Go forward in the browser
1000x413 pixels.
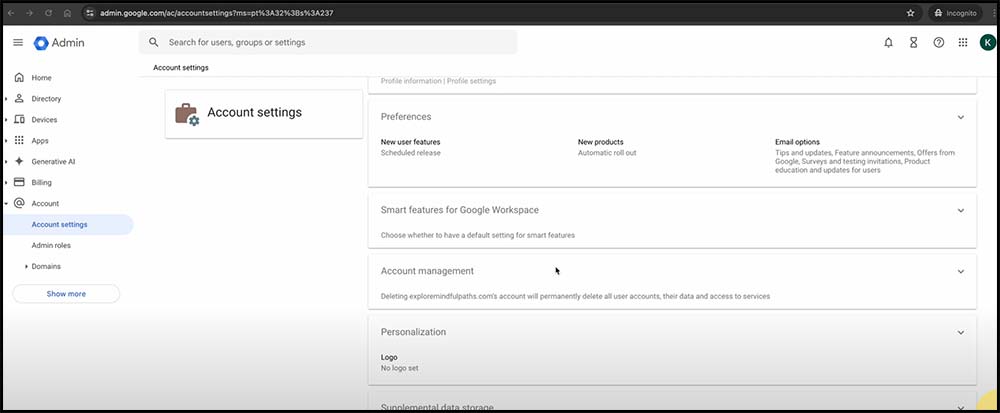click(x=29, y=13)
